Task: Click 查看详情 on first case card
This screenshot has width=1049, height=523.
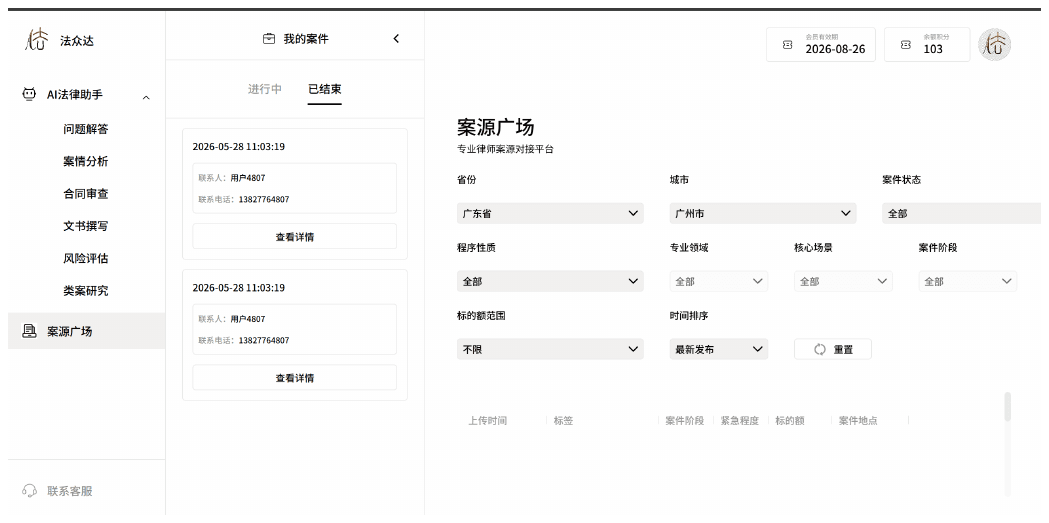Action: coord(294,237)
